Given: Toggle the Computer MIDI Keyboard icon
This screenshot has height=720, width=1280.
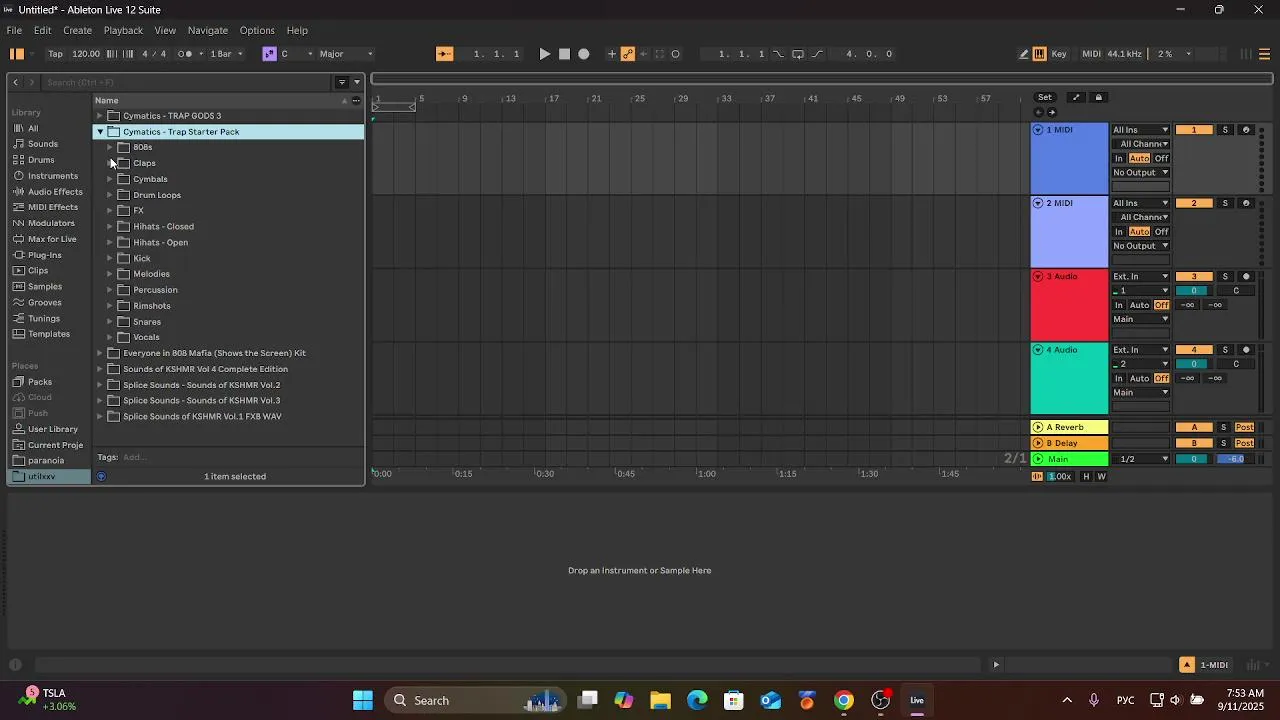Looking at the screenshot, I should 1039,54.
